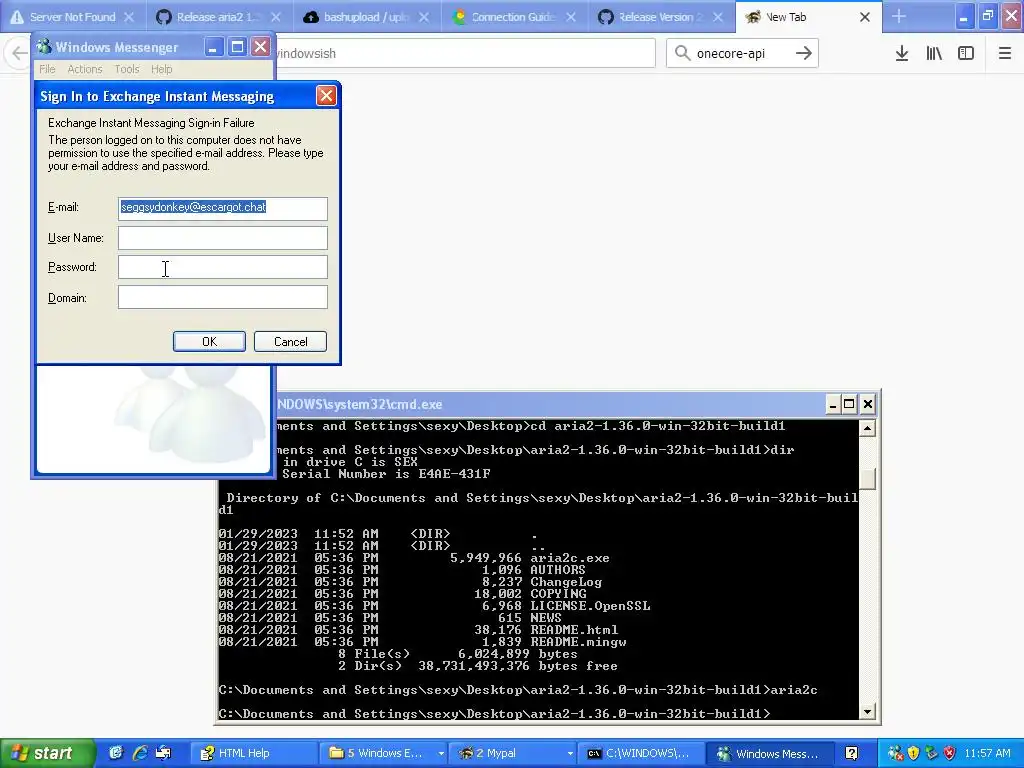
Task: Click aria2c.exe in the directory listing
Action: pyautogui.click(x=569, y=558)
